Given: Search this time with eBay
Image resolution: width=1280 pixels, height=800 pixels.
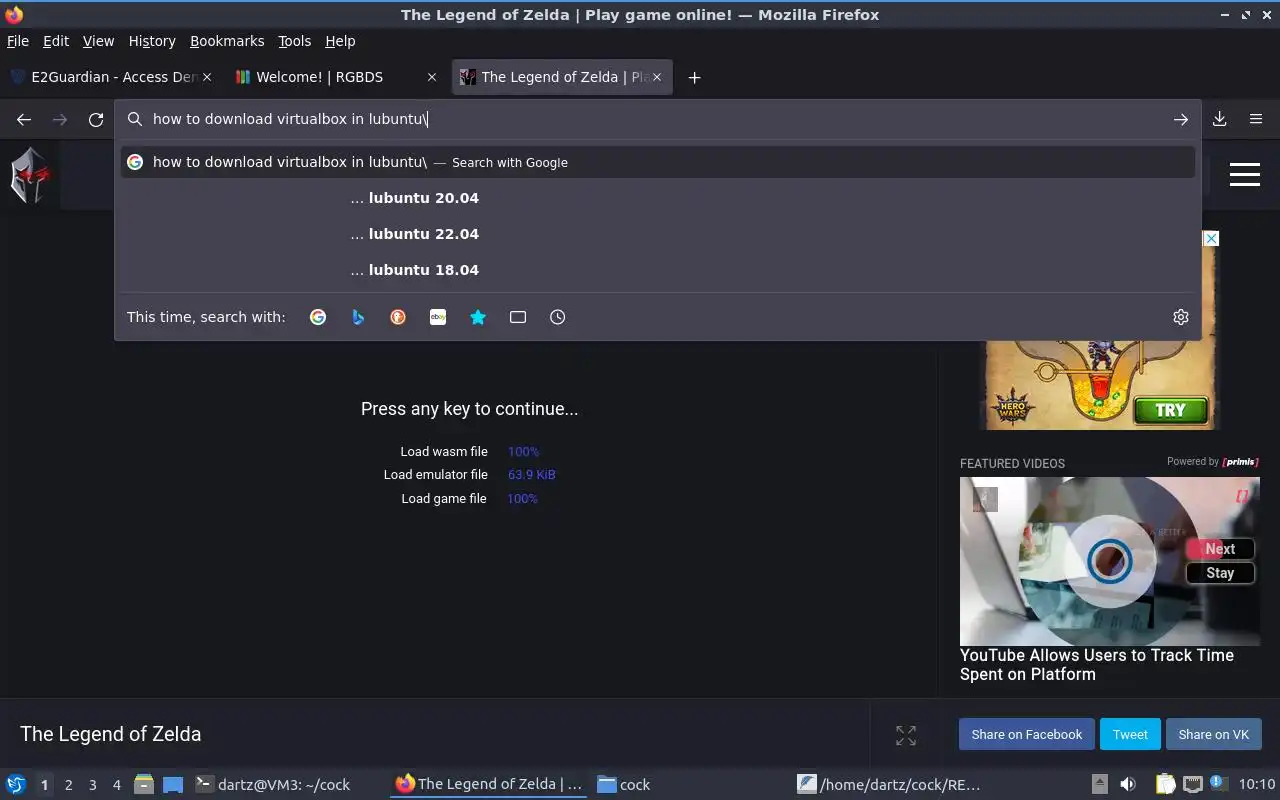Looking at the screenshot, I should 438,317.
